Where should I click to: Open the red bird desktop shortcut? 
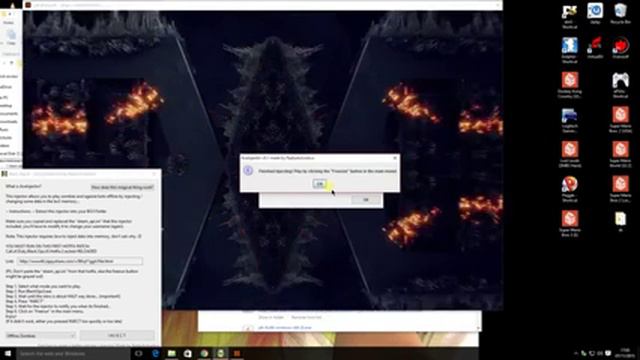[595, 48]
